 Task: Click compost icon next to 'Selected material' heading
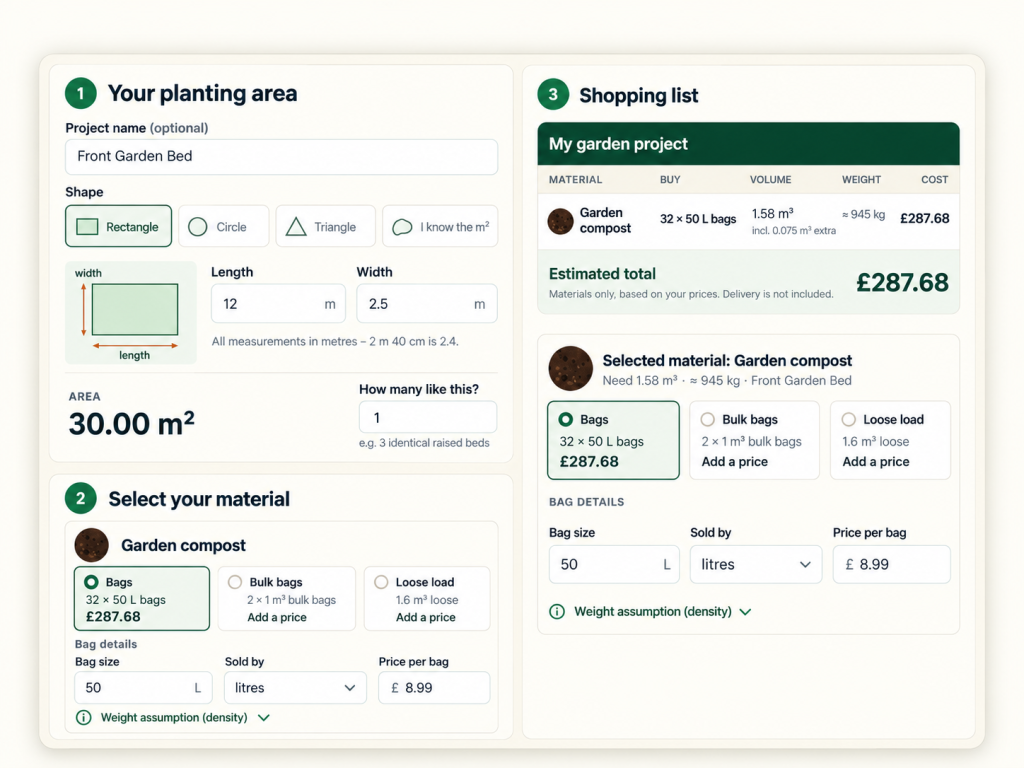tap(571, 368)
